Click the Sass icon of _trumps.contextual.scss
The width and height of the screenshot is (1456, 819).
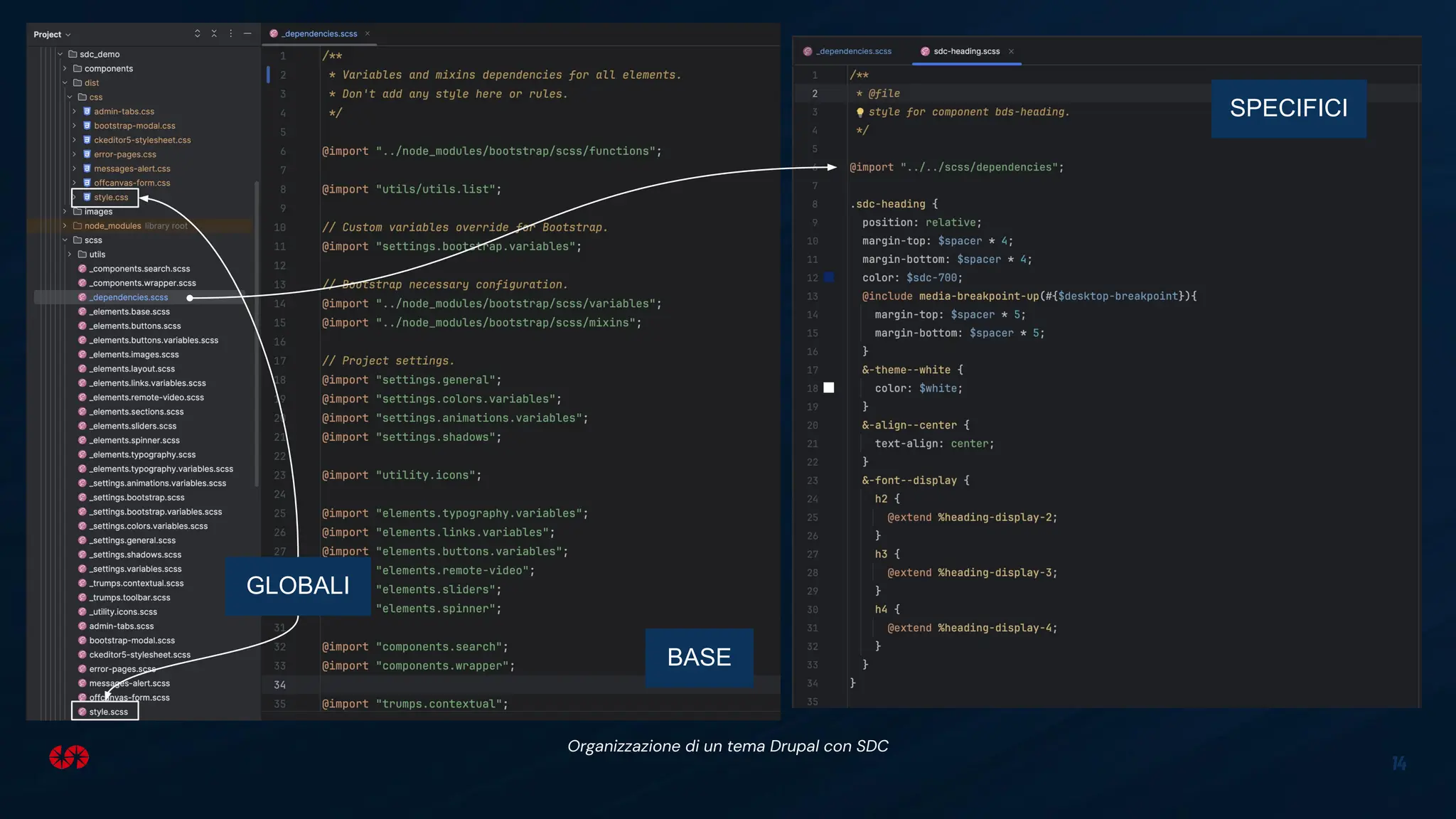pos(82,583)
